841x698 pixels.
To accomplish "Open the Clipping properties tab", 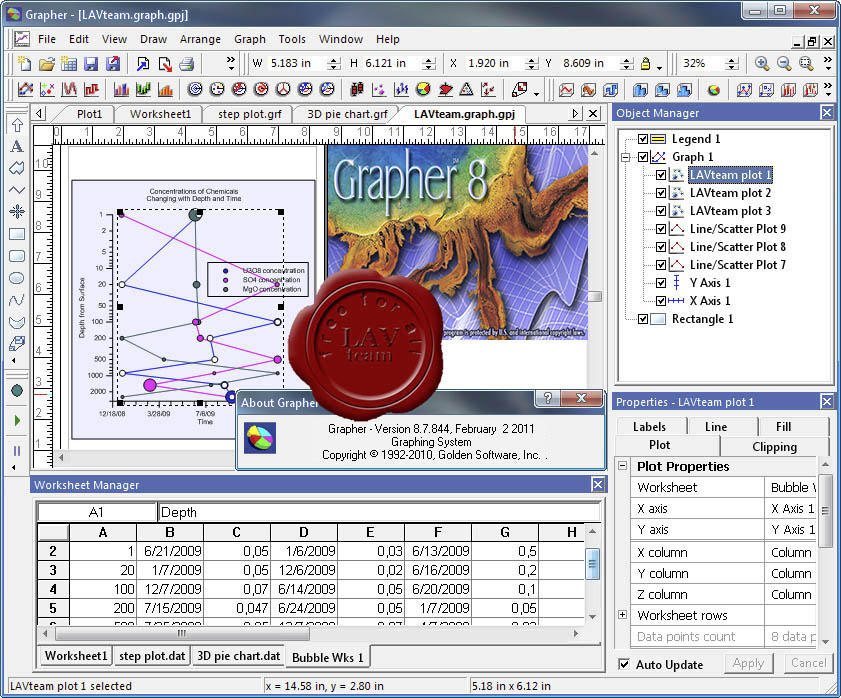I will coord(774,446).
